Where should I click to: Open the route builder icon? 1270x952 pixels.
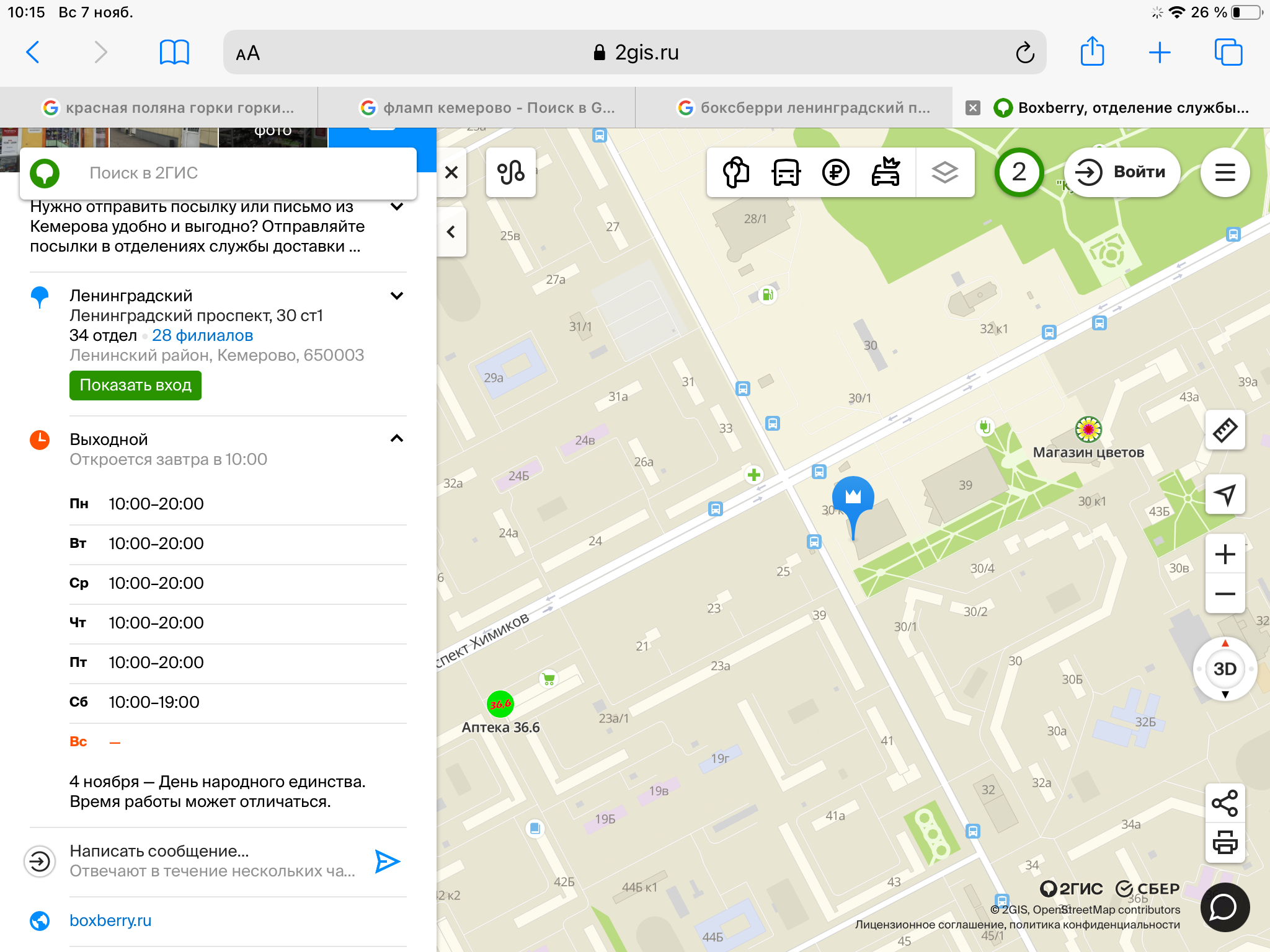click(x=511, y=172)
